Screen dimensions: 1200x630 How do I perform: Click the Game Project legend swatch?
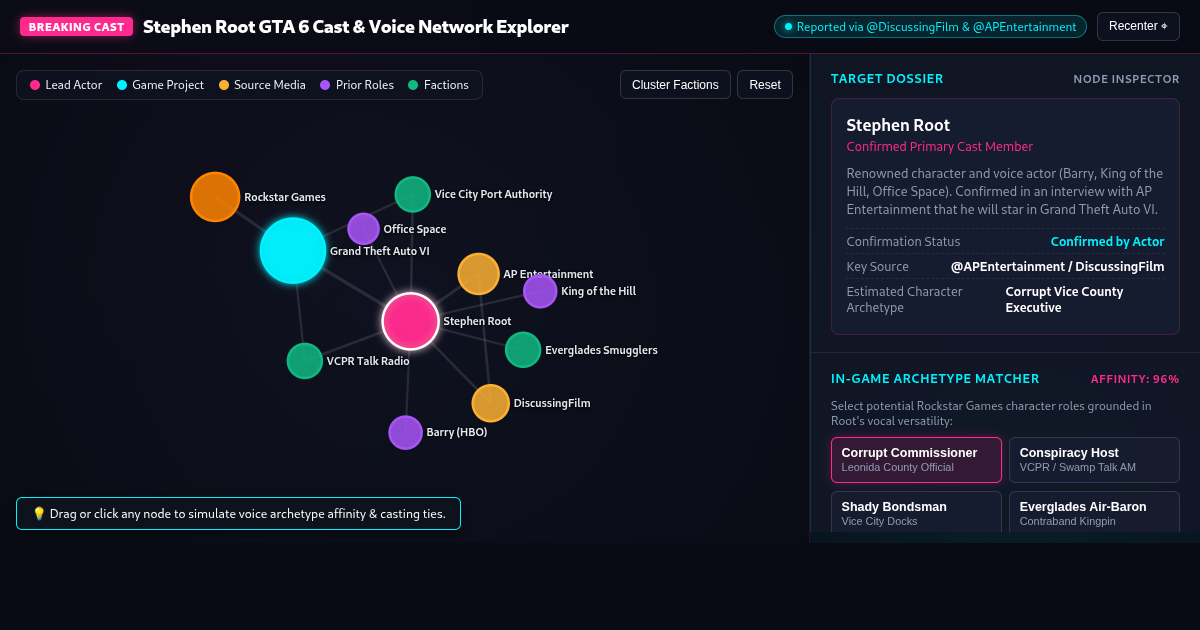tap(122, 85)
